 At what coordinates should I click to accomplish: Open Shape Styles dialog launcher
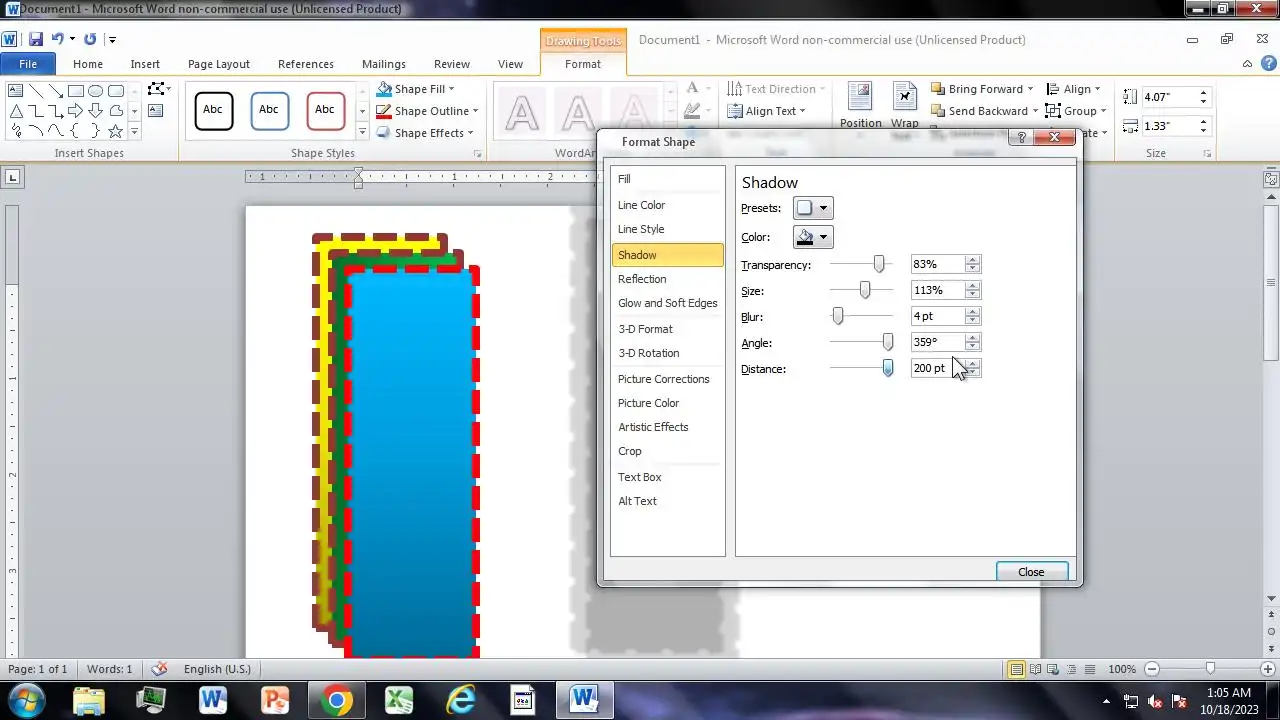478,154
